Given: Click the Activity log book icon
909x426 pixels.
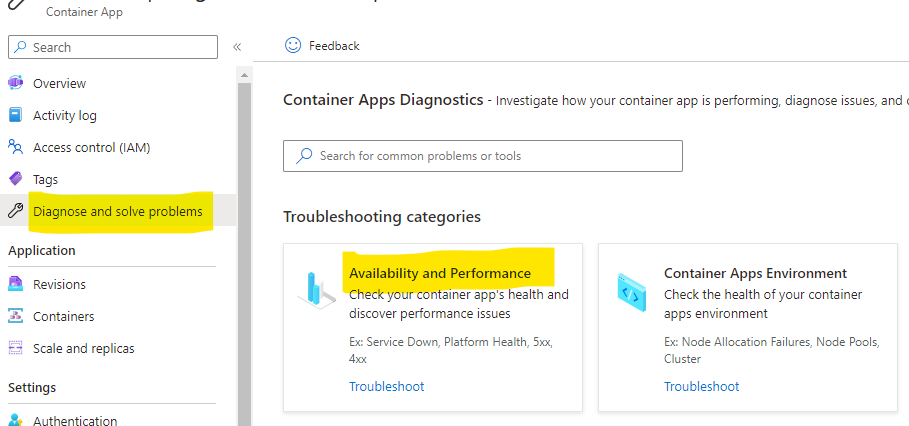Looking at the screenshot, I should pyautogui.click(x=15, y=115).
